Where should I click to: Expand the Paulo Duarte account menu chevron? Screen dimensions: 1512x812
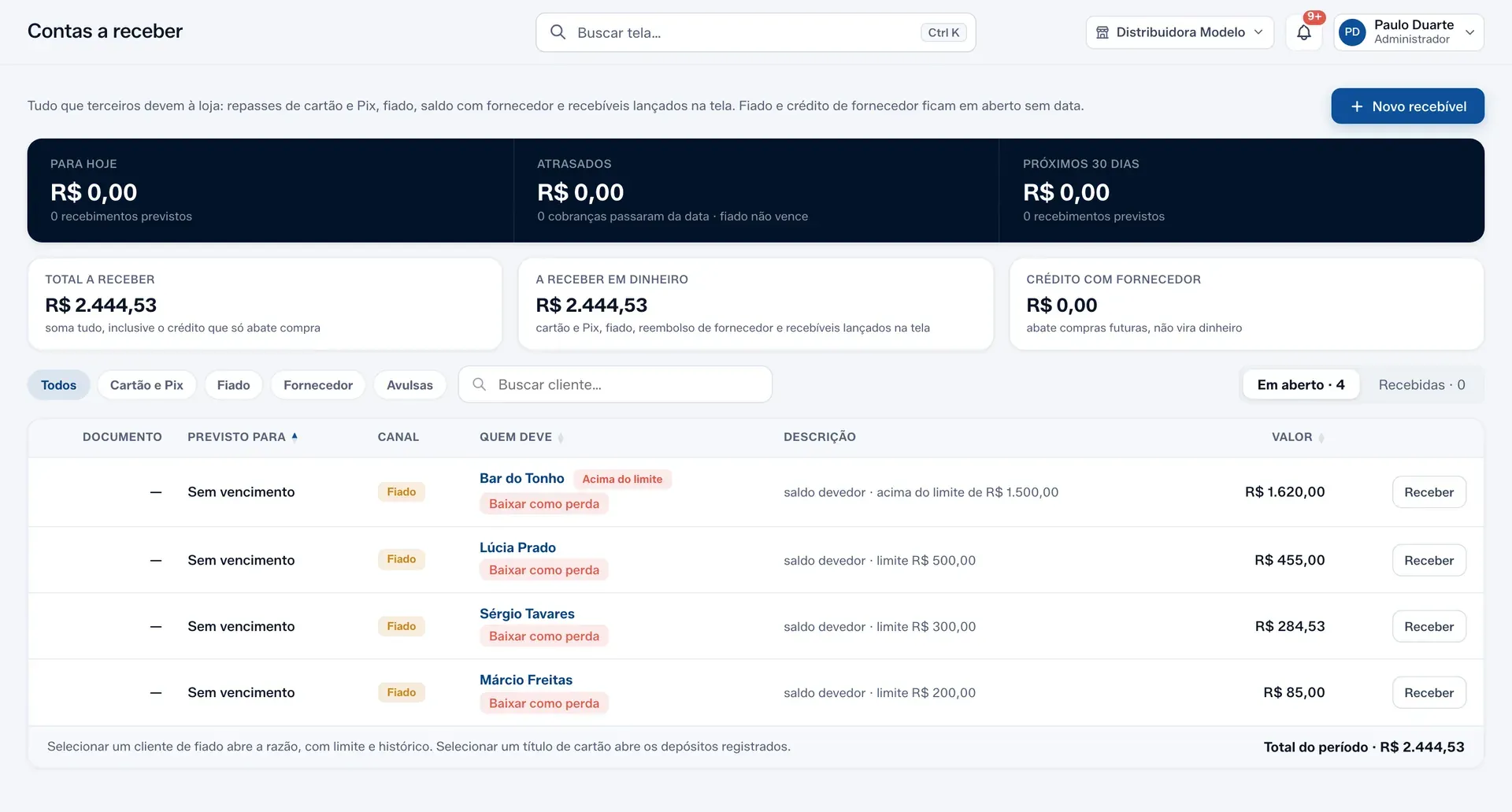point(1469,32)
